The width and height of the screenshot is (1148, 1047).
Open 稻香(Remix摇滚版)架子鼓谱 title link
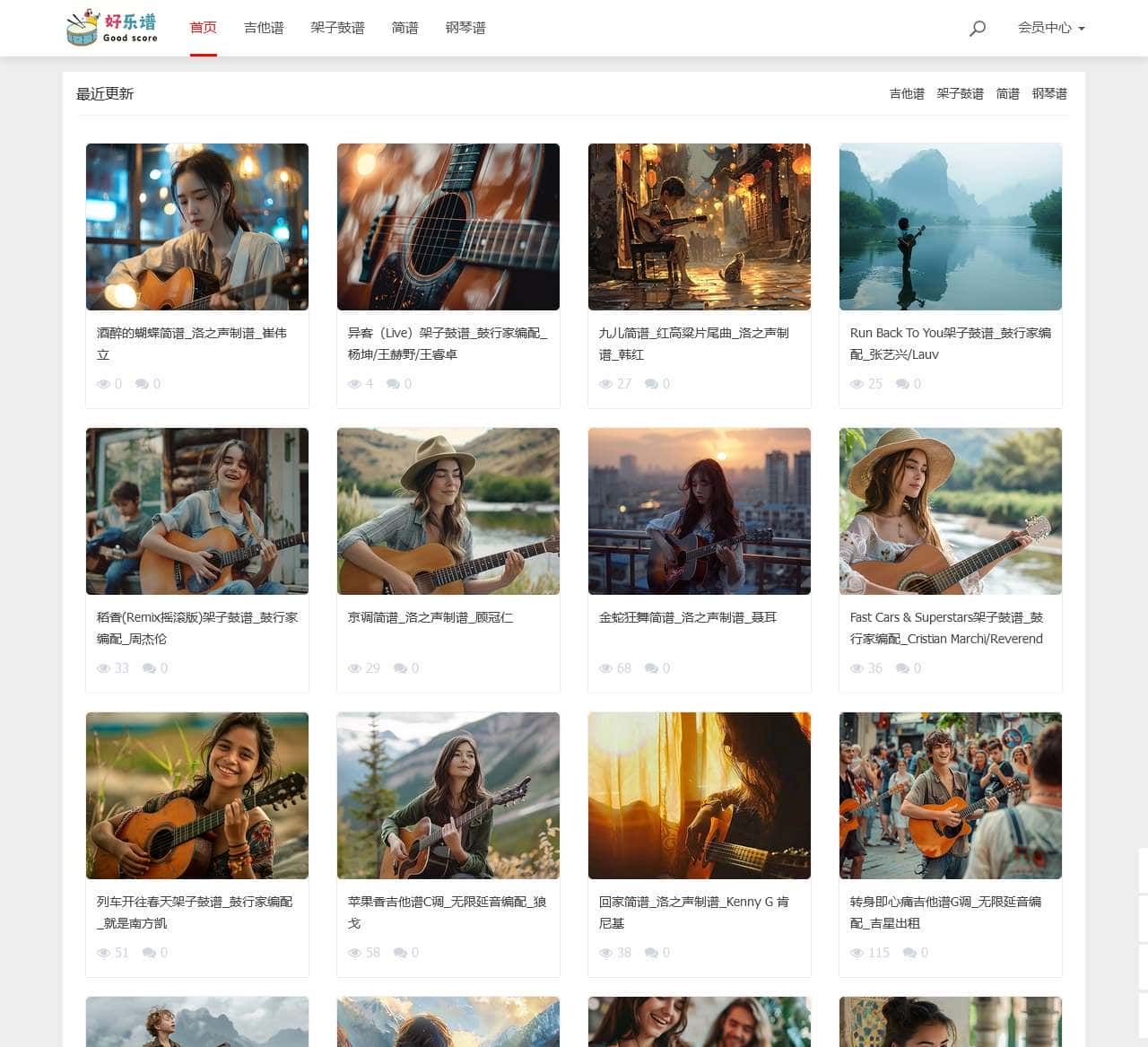coord(197,628)
